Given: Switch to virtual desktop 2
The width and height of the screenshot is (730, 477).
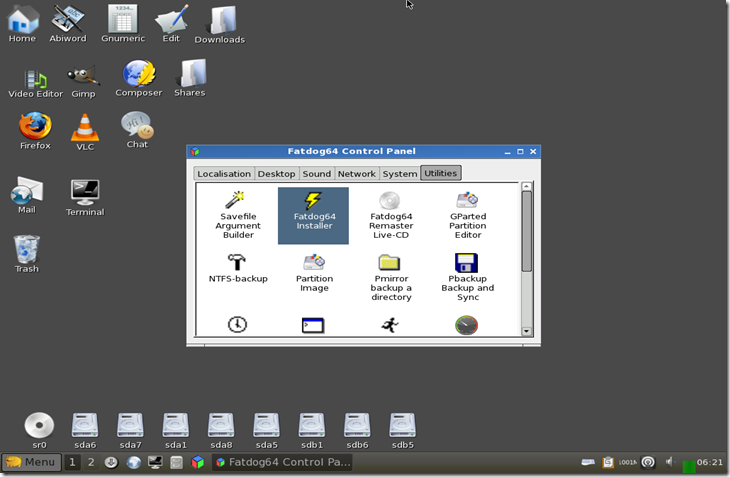Looking at the screenshot, I should [x=91, y=462].
